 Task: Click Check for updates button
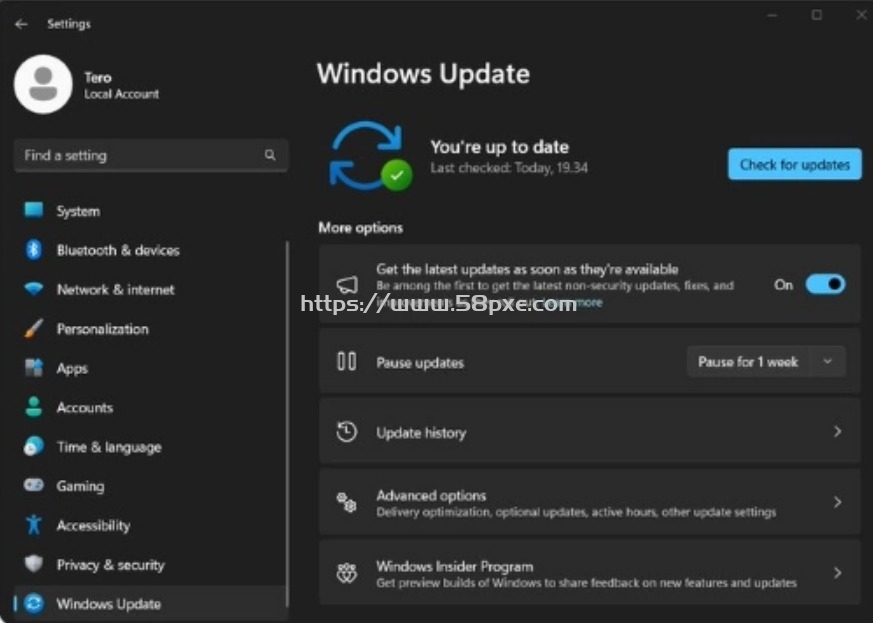(x=794, y=164)
